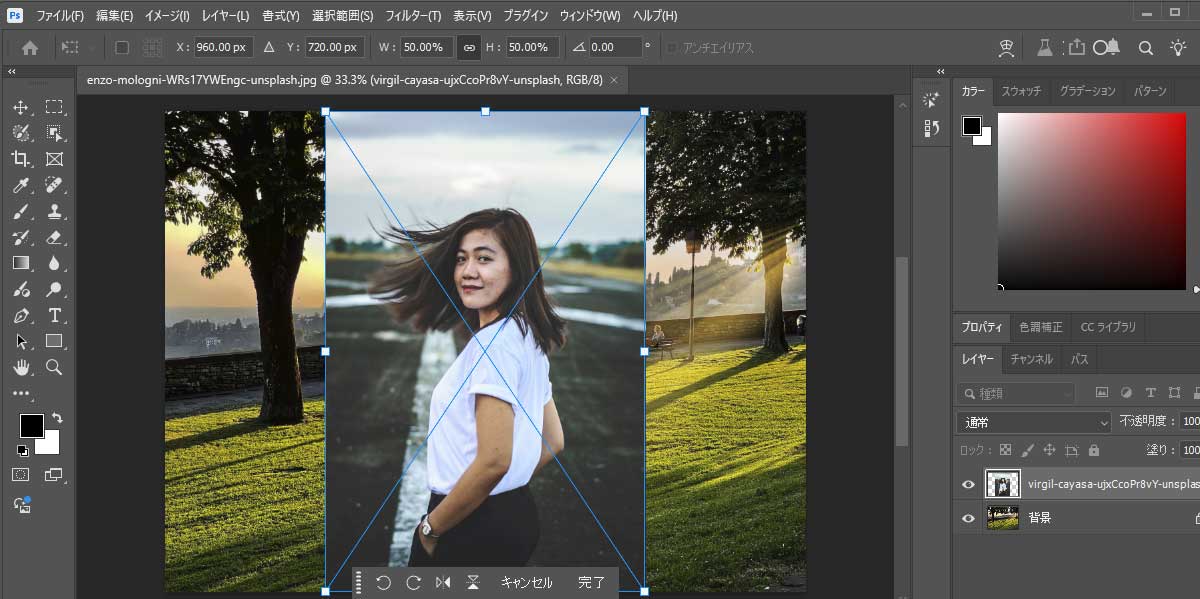1200x599 pixels.
Task: Select the Spot Healing Brush tool
Action: click(x=54, y=185)
